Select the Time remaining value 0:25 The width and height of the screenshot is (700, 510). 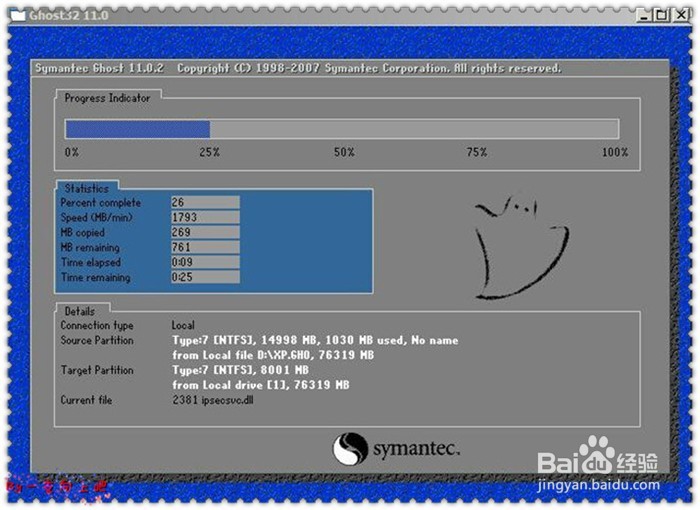205,277
